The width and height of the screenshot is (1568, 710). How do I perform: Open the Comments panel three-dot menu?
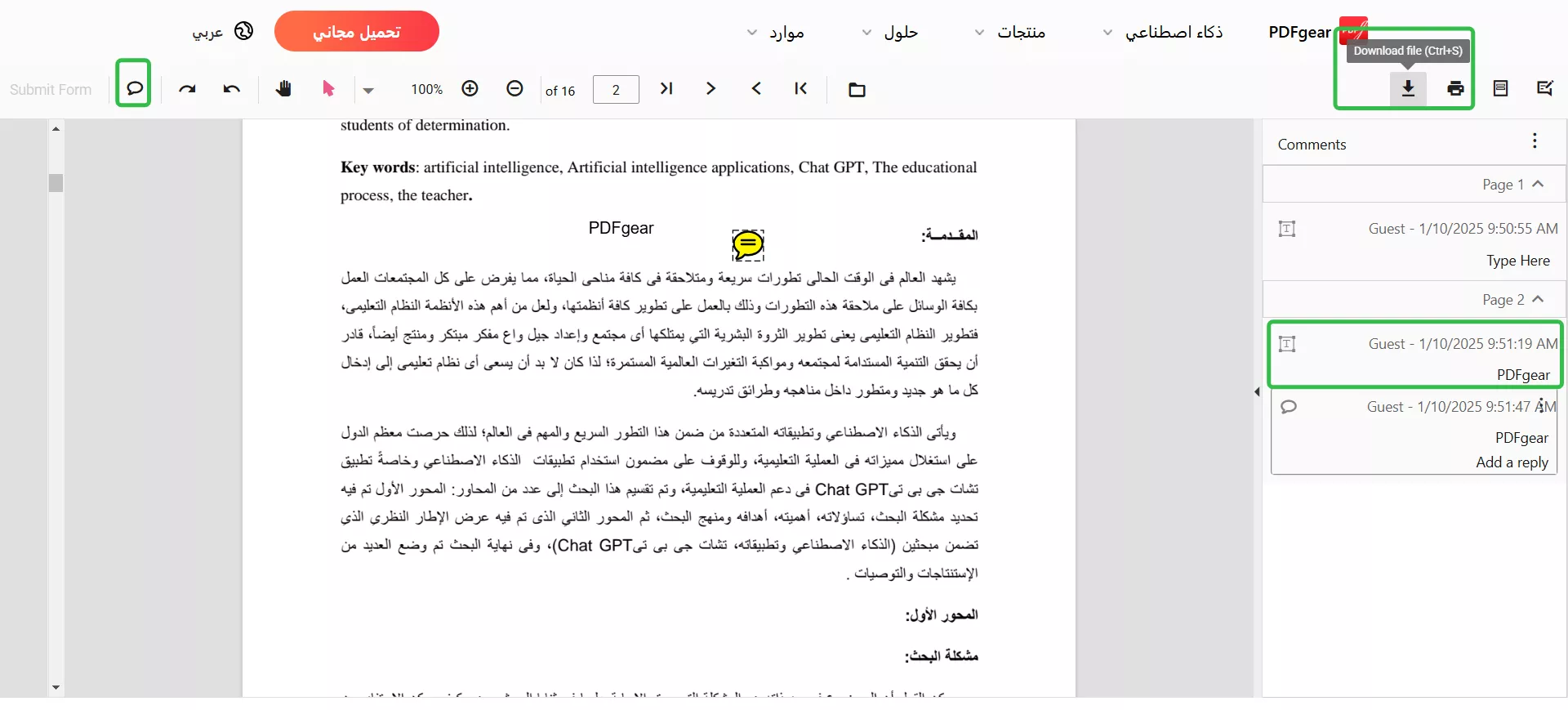pyautogui.click(x=1535, y=141)
